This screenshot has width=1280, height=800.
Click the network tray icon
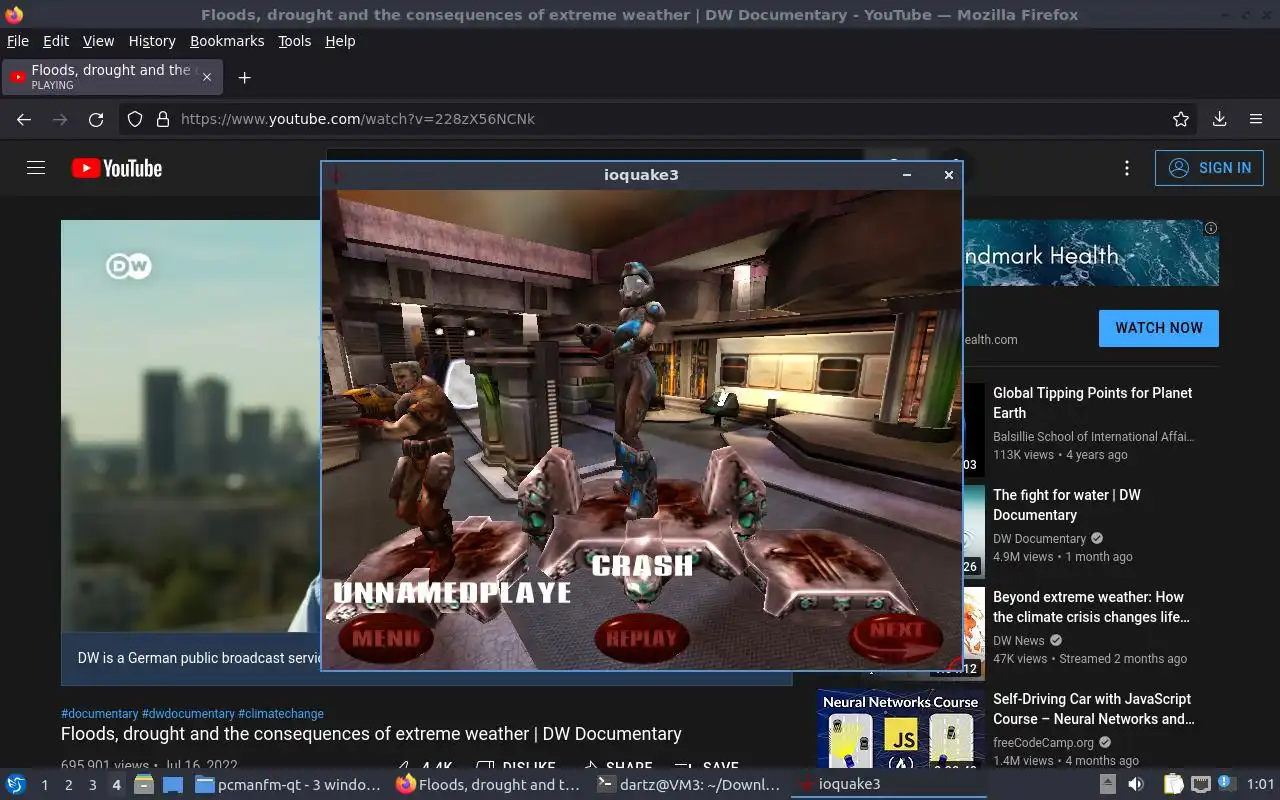(1201, 784)
